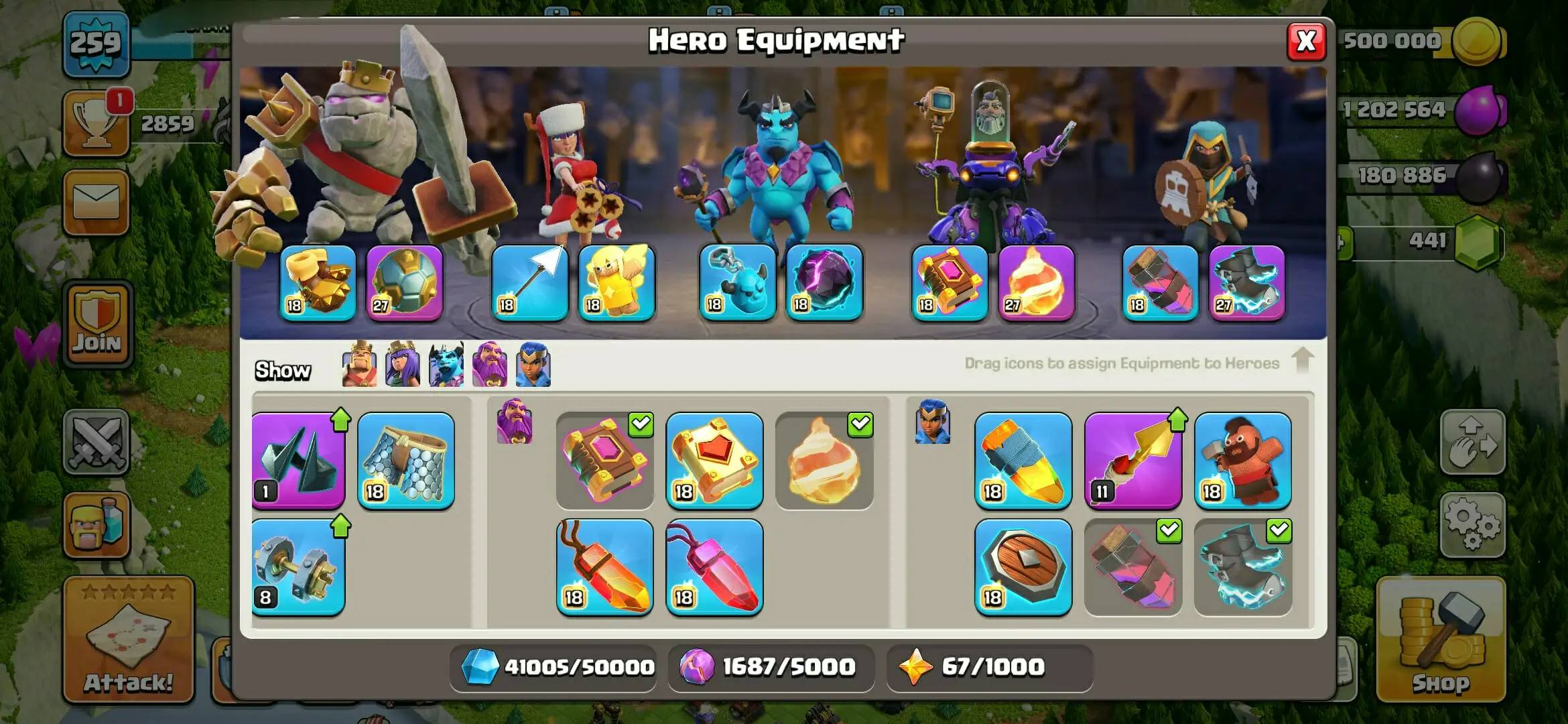Toggle the equipped Fireball item with checkmark
Viewport: 1568px width, 724px height.
coord(824,461)
